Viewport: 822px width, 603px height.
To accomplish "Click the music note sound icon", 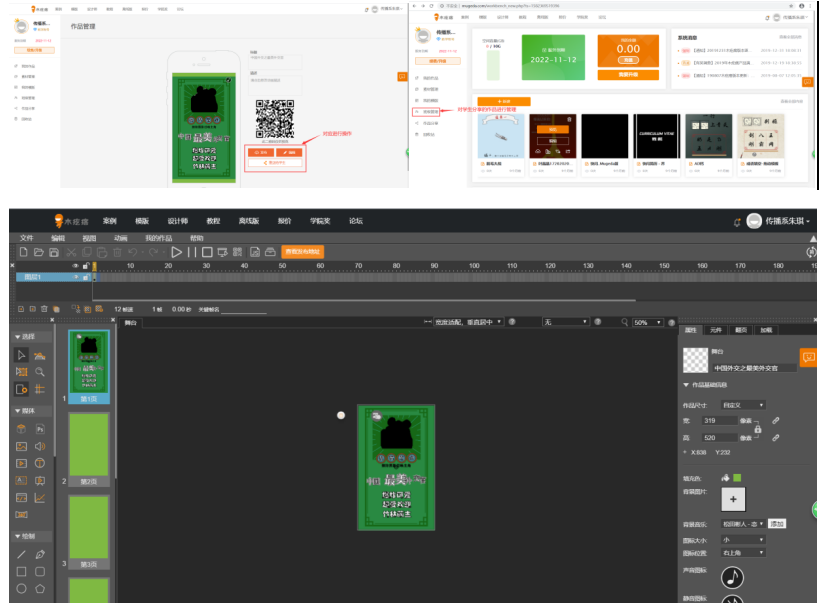I will (733, 577).
